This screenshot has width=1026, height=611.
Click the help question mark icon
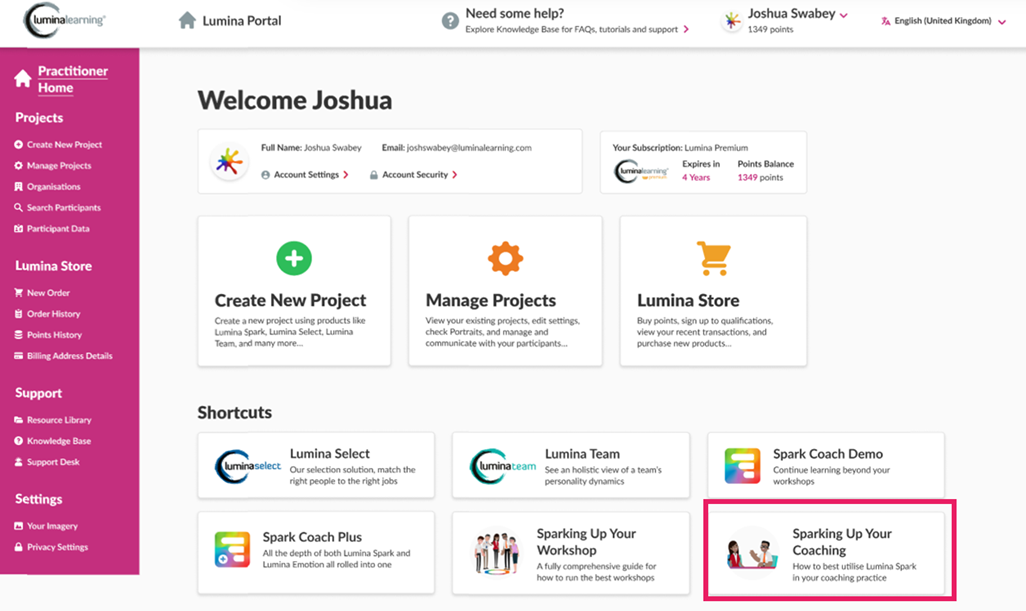[x=450, y=21]
